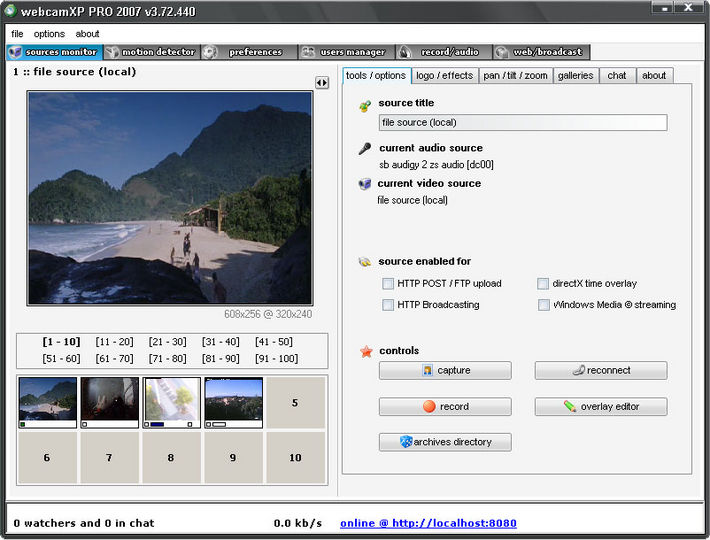Click the sb audigy 2 zs audio text
The width and height of the screenshot is (710, 540).
[x=437, y=165]
